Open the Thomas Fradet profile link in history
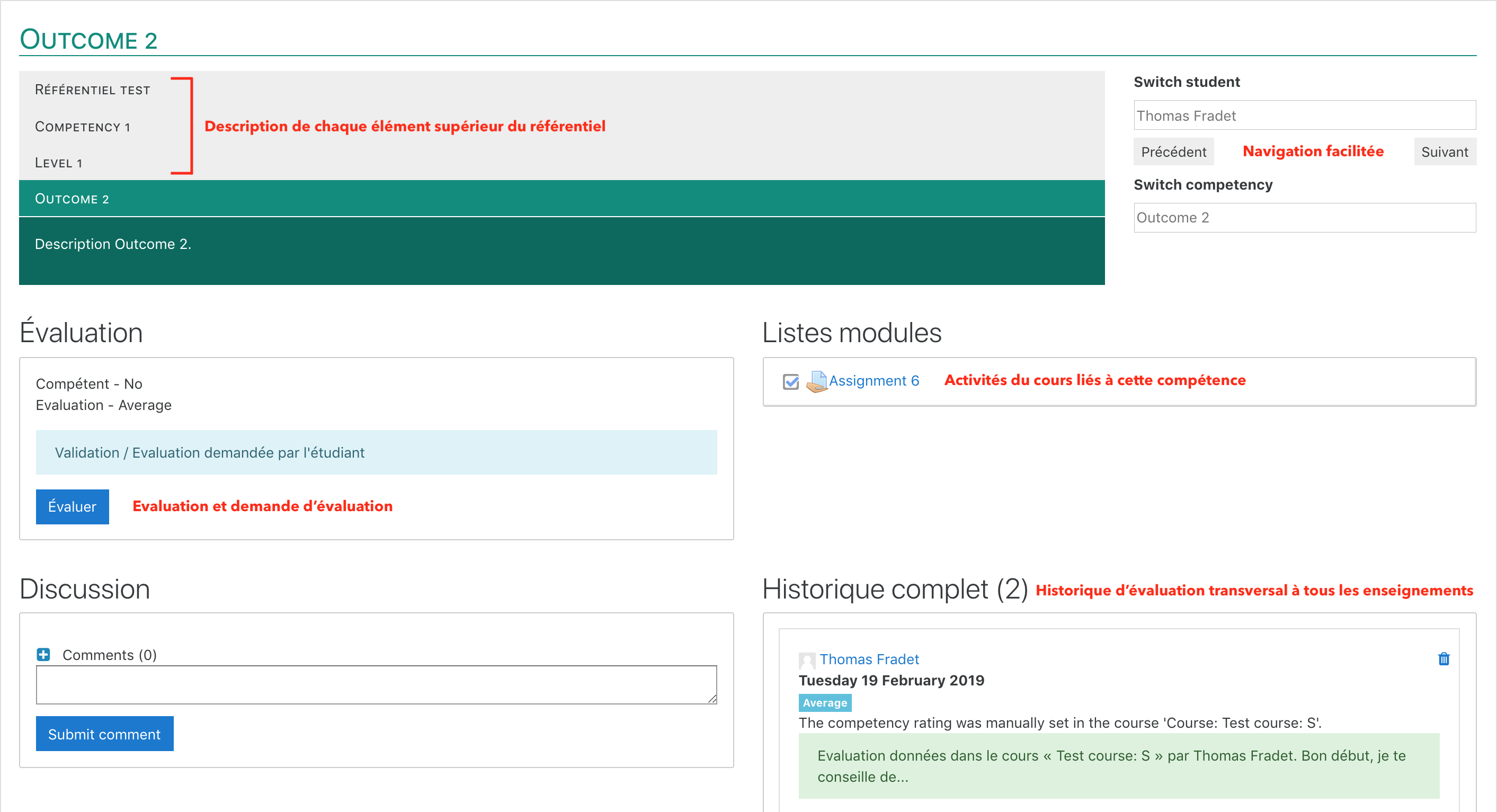 click(x=869, y=659)
